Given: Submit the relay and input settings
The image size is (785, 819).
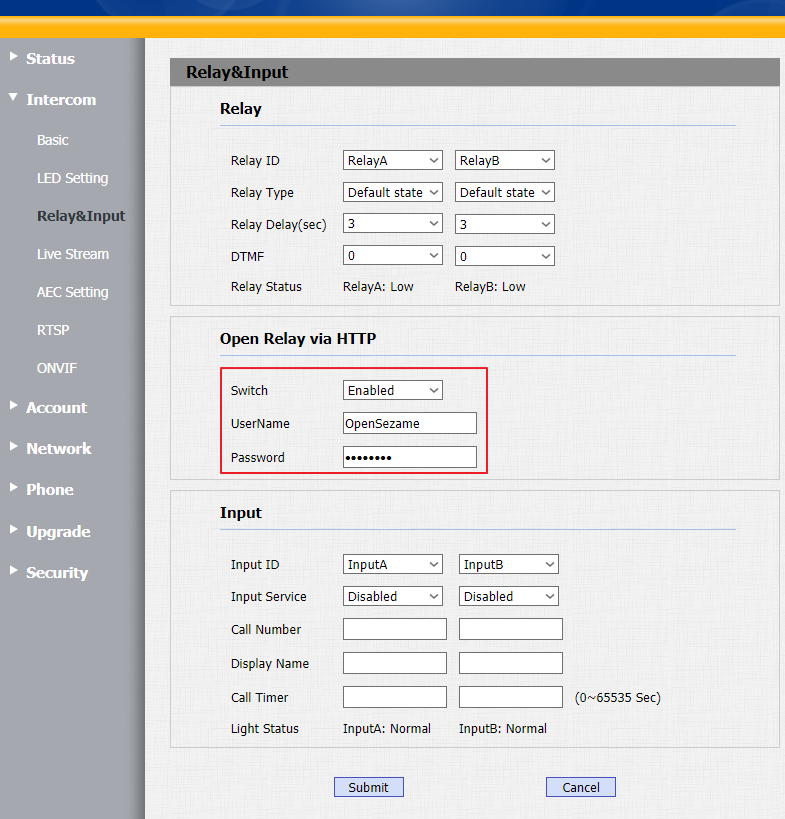Looking at the screenshot, I should [368, 787].
